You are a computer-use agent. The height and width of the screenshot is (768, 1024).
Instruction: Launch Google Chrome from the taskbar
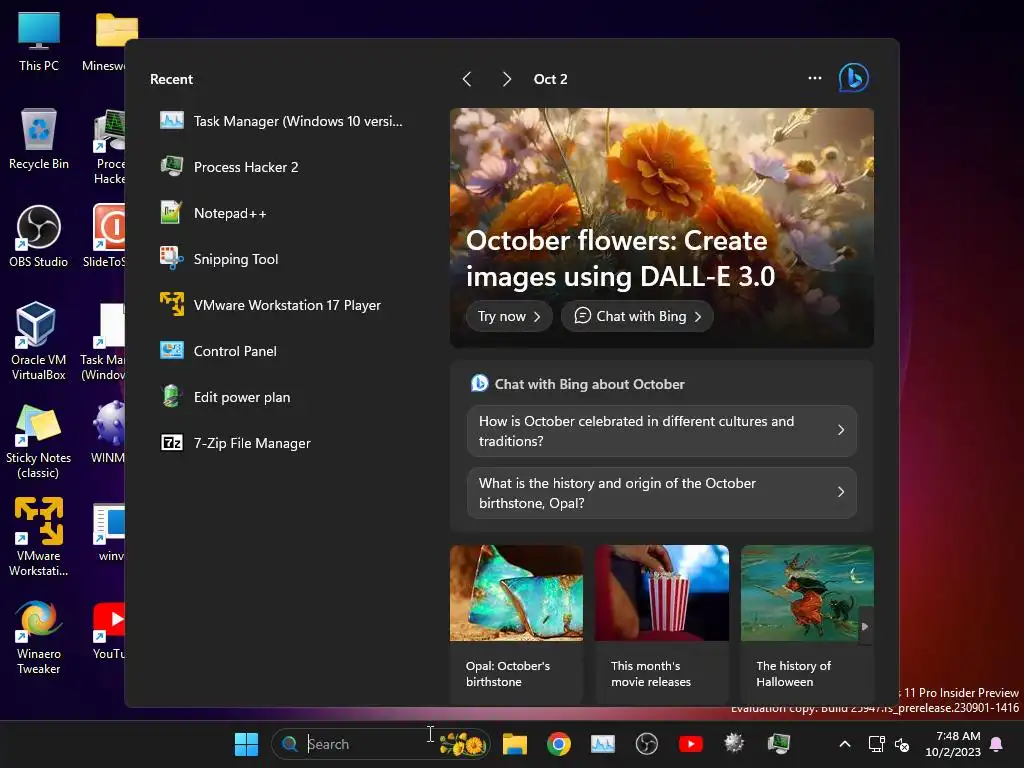pos(559,744)
